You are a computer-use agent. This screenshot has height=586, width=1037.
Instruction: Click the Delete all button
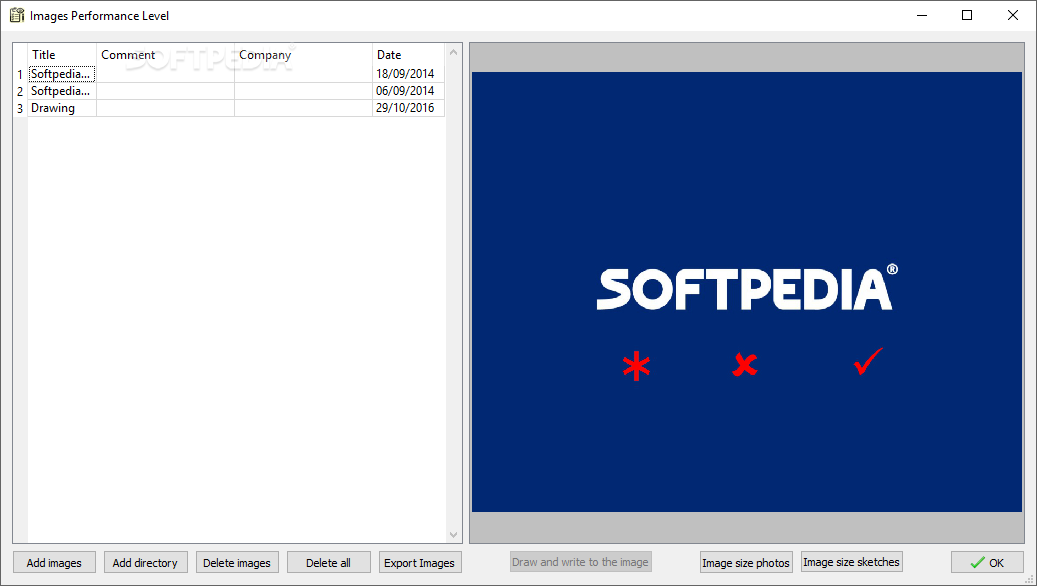tap(329, 563)
